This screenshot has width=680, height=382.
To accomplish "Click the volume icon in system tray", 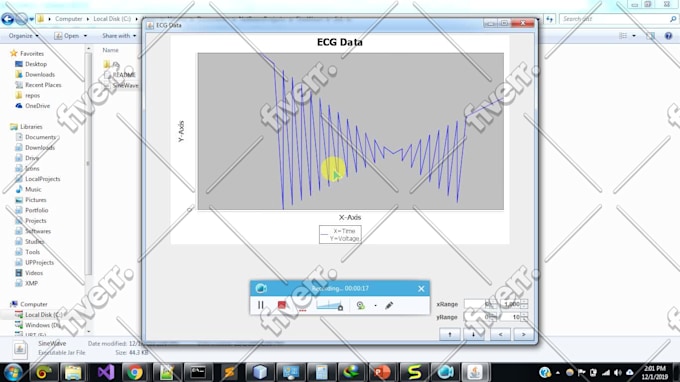I will pyautogui.click(x=618, y=373).
